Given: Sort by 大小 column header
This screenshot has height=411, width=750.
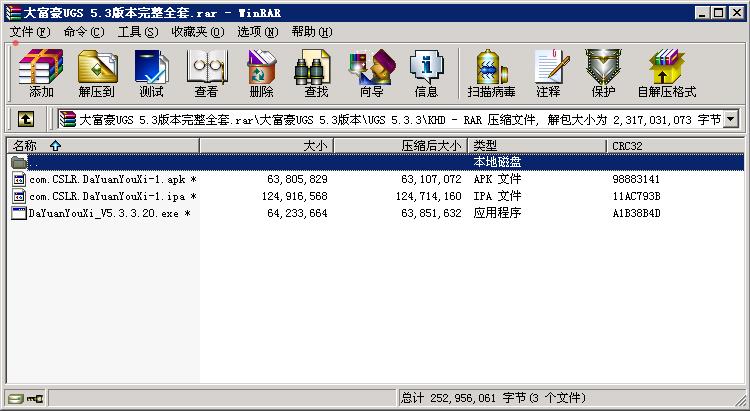Looking at the screenshot, I should pyautogui.click(x=266, y=146).
